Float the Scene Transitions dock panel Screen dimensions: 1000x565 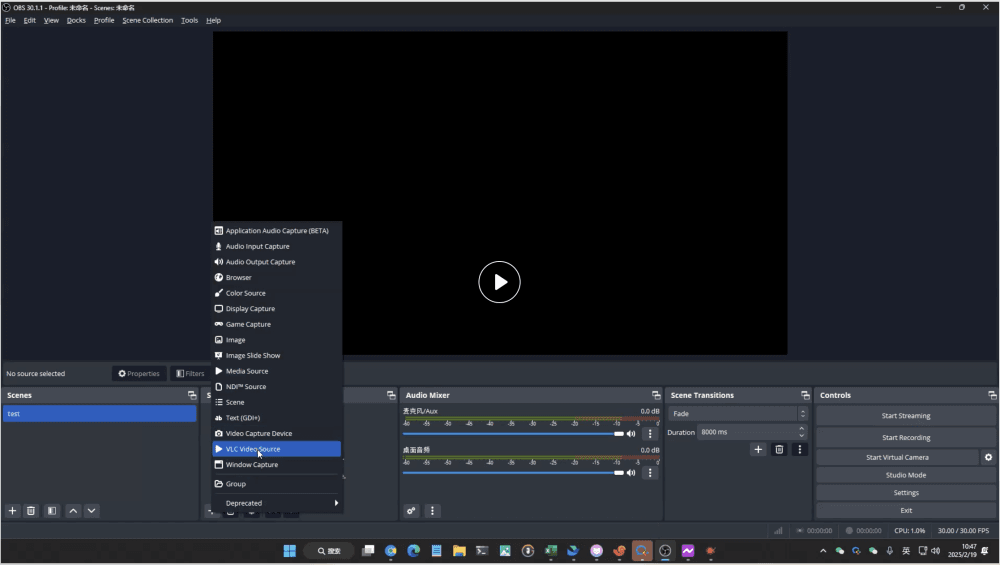805,395
